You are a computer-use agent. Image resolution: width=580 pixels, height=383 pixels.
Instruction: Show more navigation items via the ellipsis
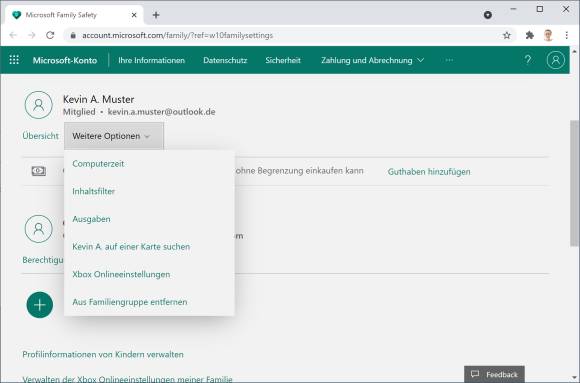pos(449,60)
